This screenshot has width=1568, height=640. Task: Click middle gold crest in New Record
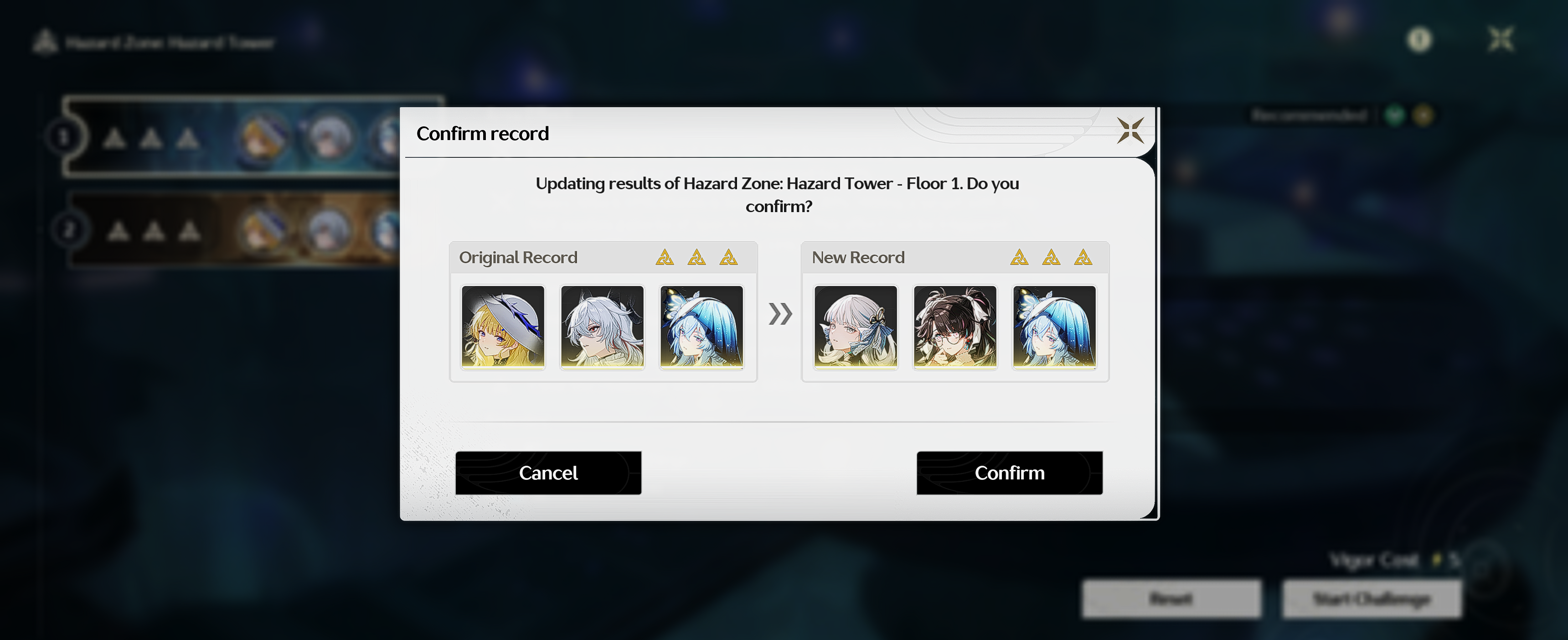[x=1051, y=258]
